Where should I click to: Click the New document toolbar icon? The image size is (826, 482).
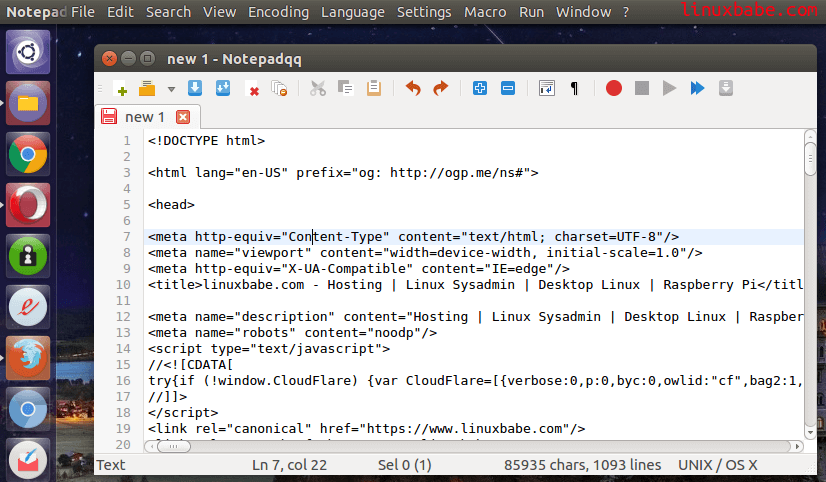pyautogui.click(x=121, y=89)
